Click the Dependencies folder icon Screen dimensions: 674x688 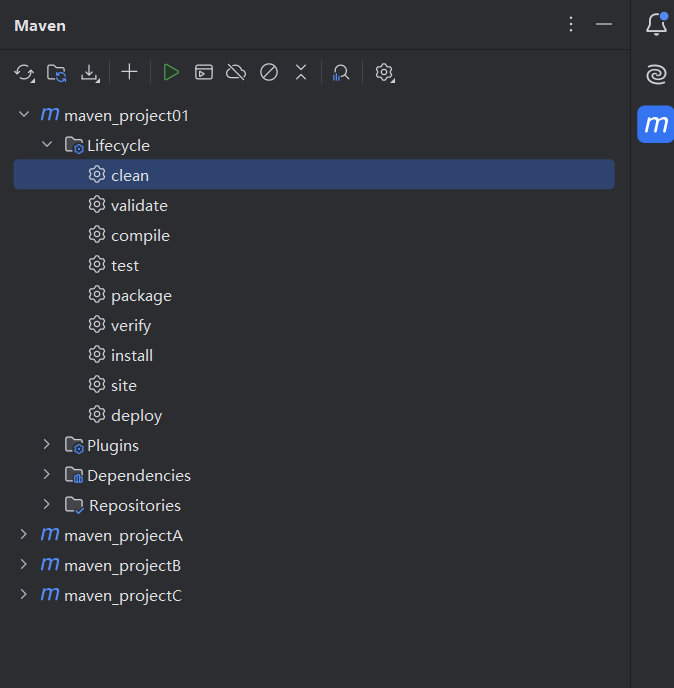[74, 475]
